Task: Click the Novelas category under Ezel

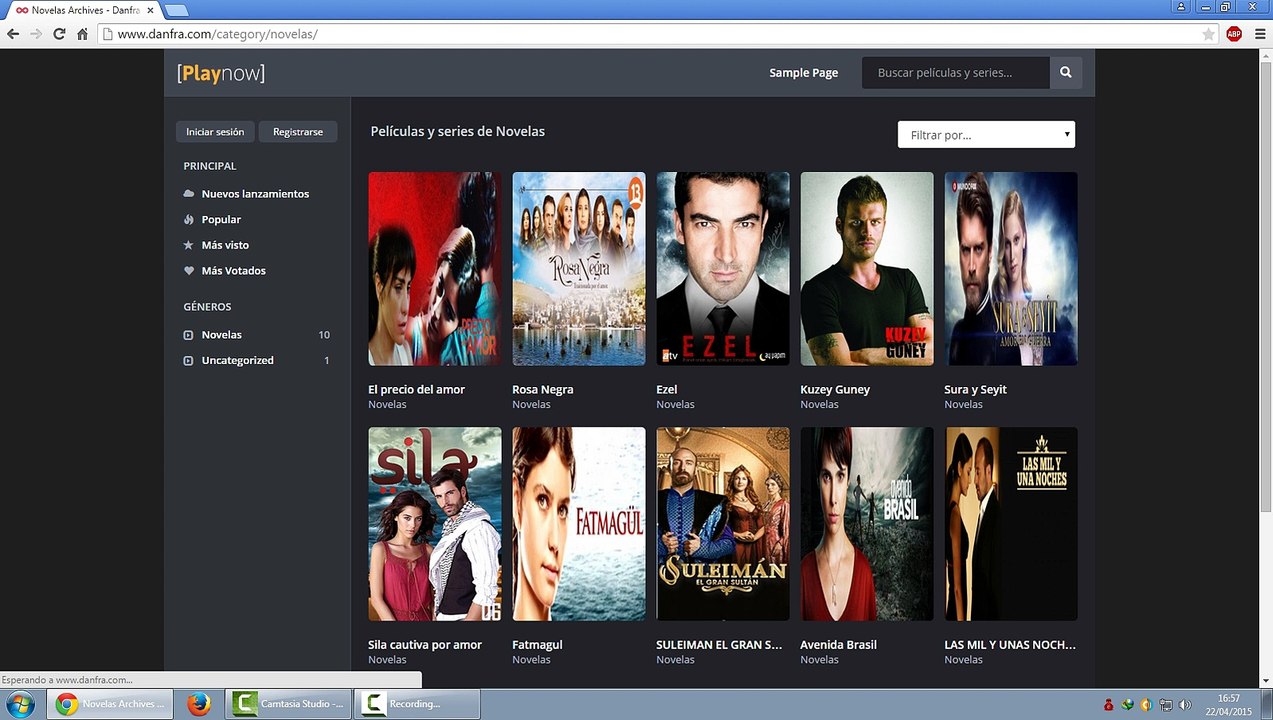Action: pos(675,405)
